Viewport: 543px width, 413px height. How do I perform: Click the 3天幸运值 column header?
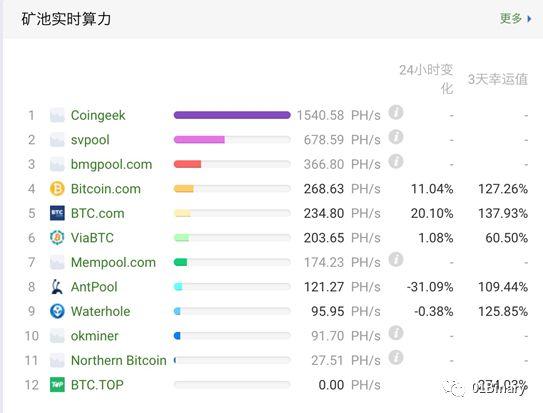pos(498,79)
